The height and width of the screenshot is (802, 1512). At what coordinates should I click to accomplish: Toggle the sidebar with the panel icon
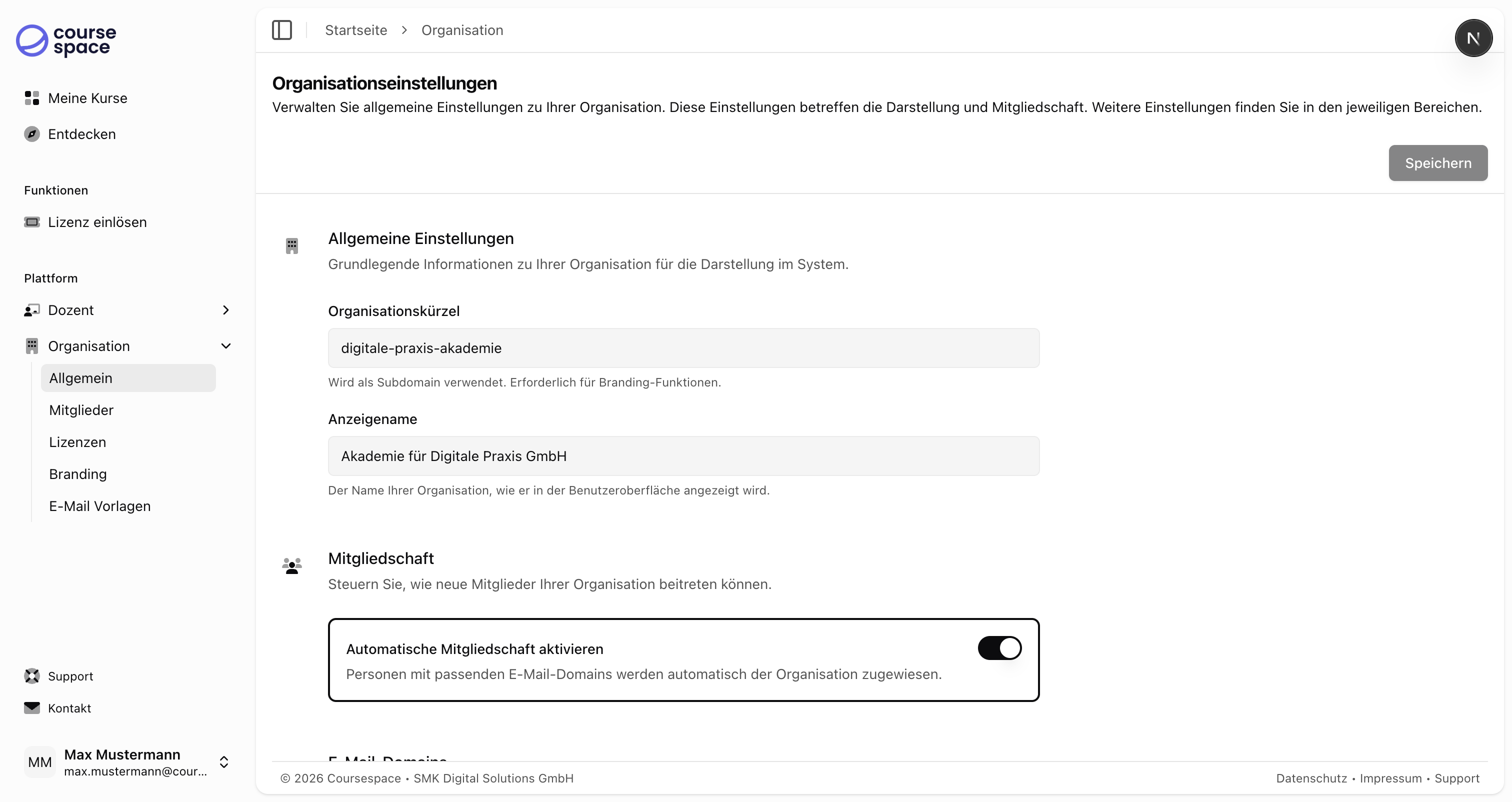[x=281, y=30]
